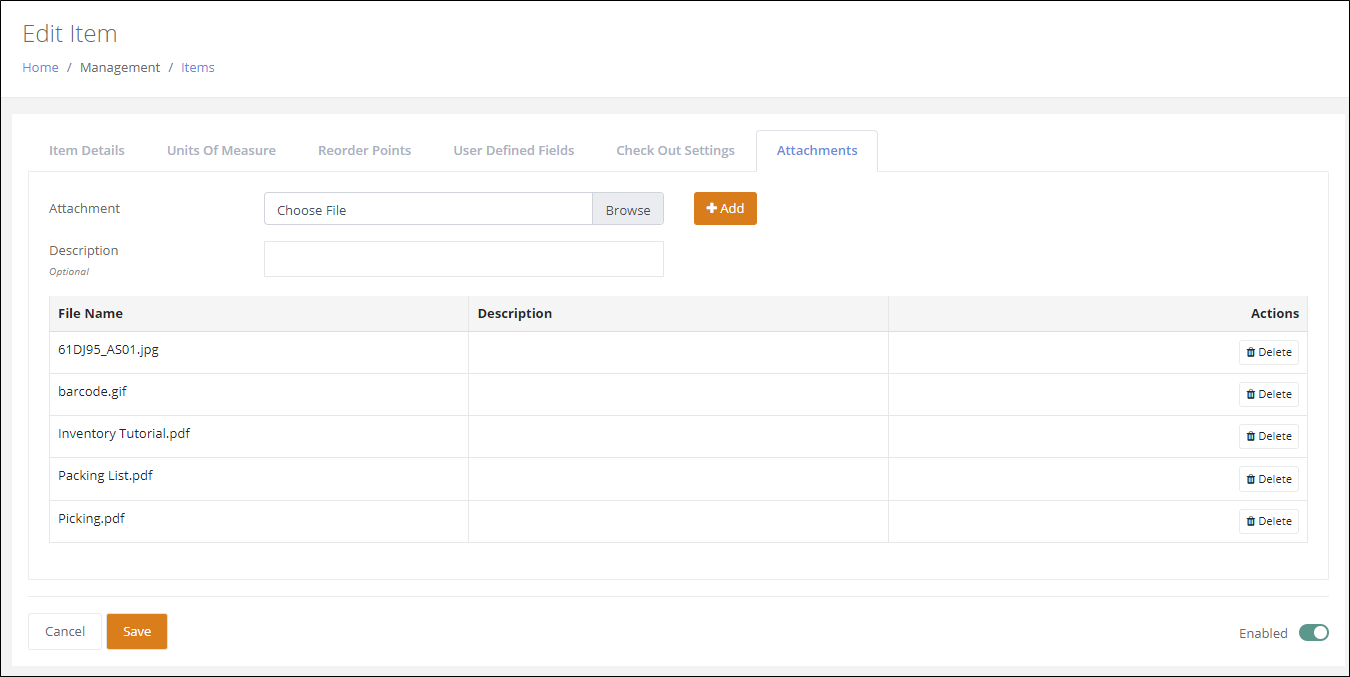Click the Add attachment button
Viewport: 1350px width, 677px height.
(725, 208)
